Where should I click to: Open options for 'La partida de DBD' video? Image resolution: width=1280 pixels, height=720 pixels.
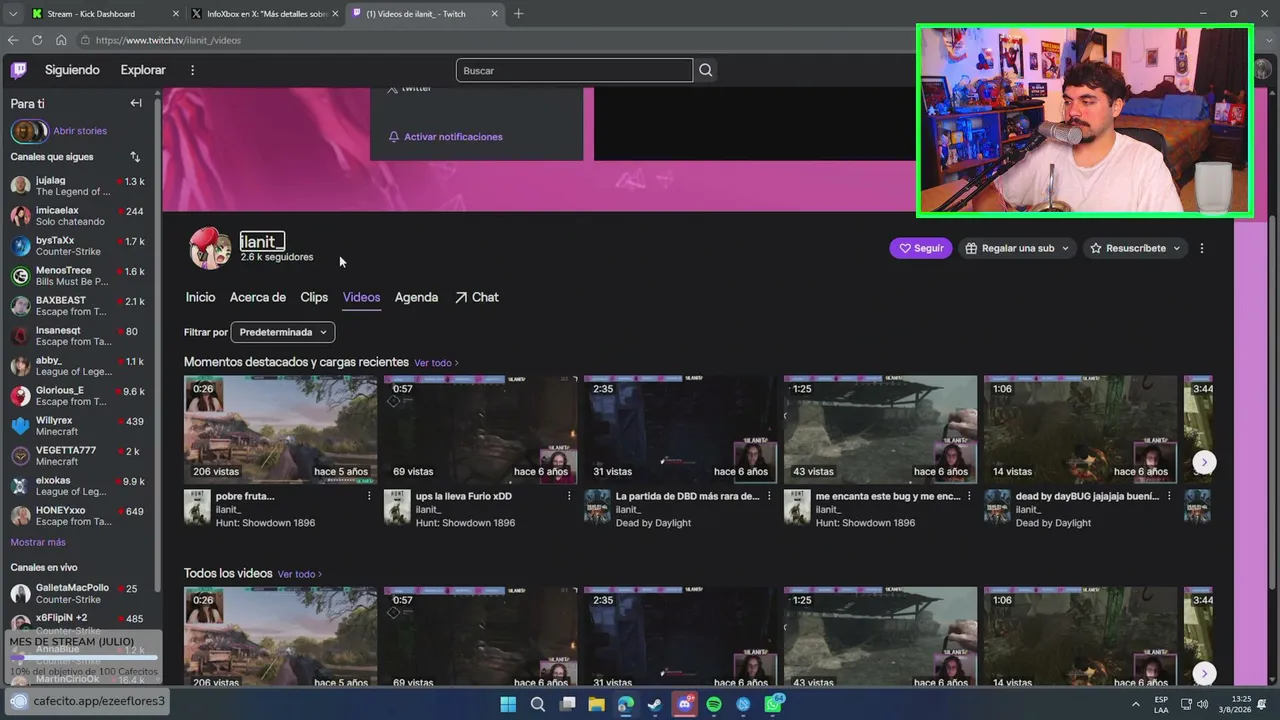coord(769,496)
